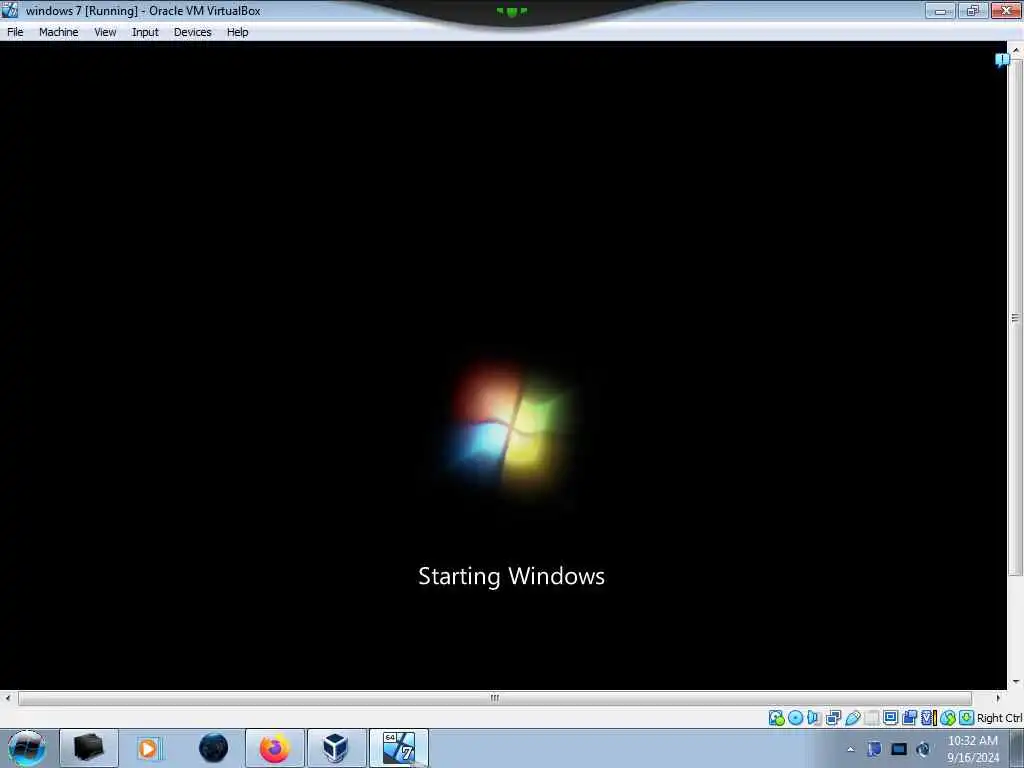Open the Input menu

point(145,32)
